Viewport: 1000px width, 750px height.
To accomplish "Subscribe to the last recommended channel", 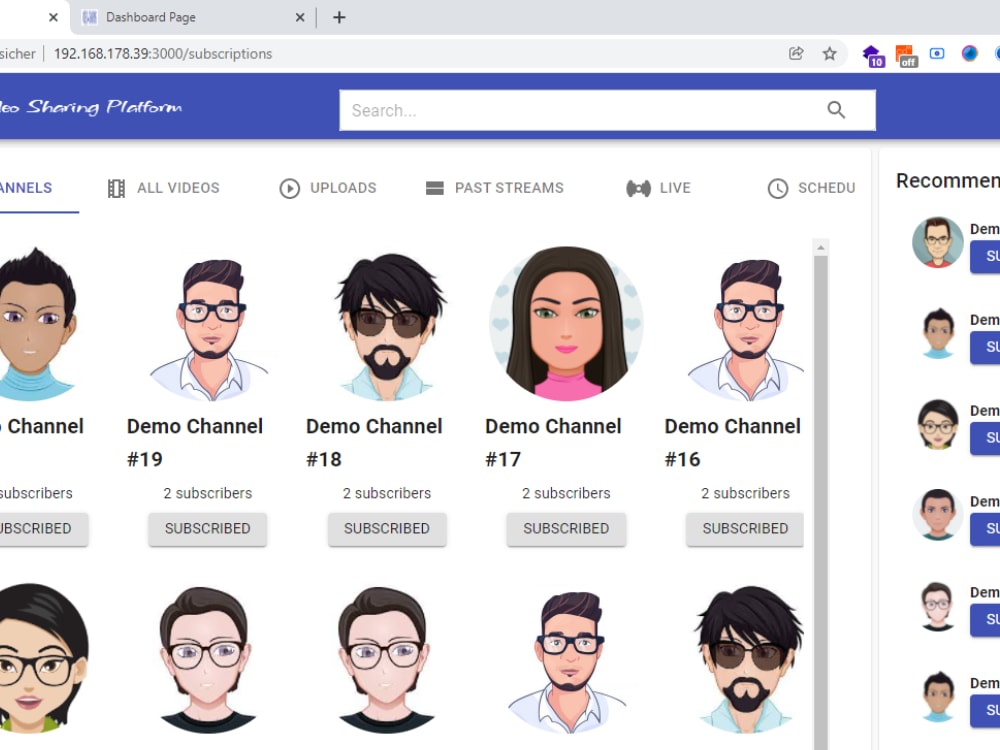I will click(985, 710).
